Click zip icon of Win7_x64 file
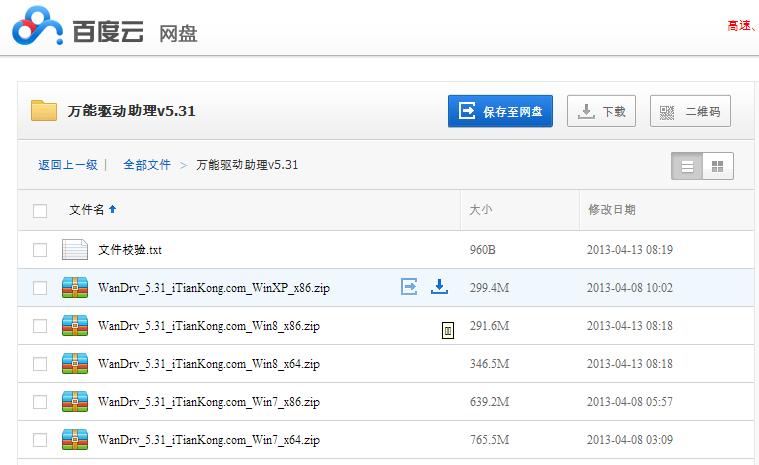The height and width of the screenshot is (465, 759). click(75, 439)
